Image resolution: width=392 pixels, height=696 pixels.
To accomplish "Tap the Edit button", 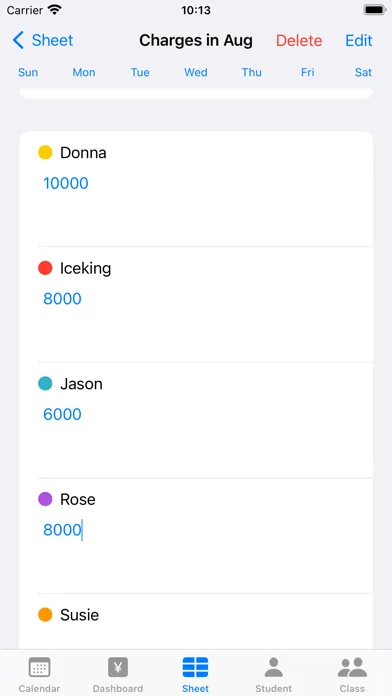I will pos(359,40).
